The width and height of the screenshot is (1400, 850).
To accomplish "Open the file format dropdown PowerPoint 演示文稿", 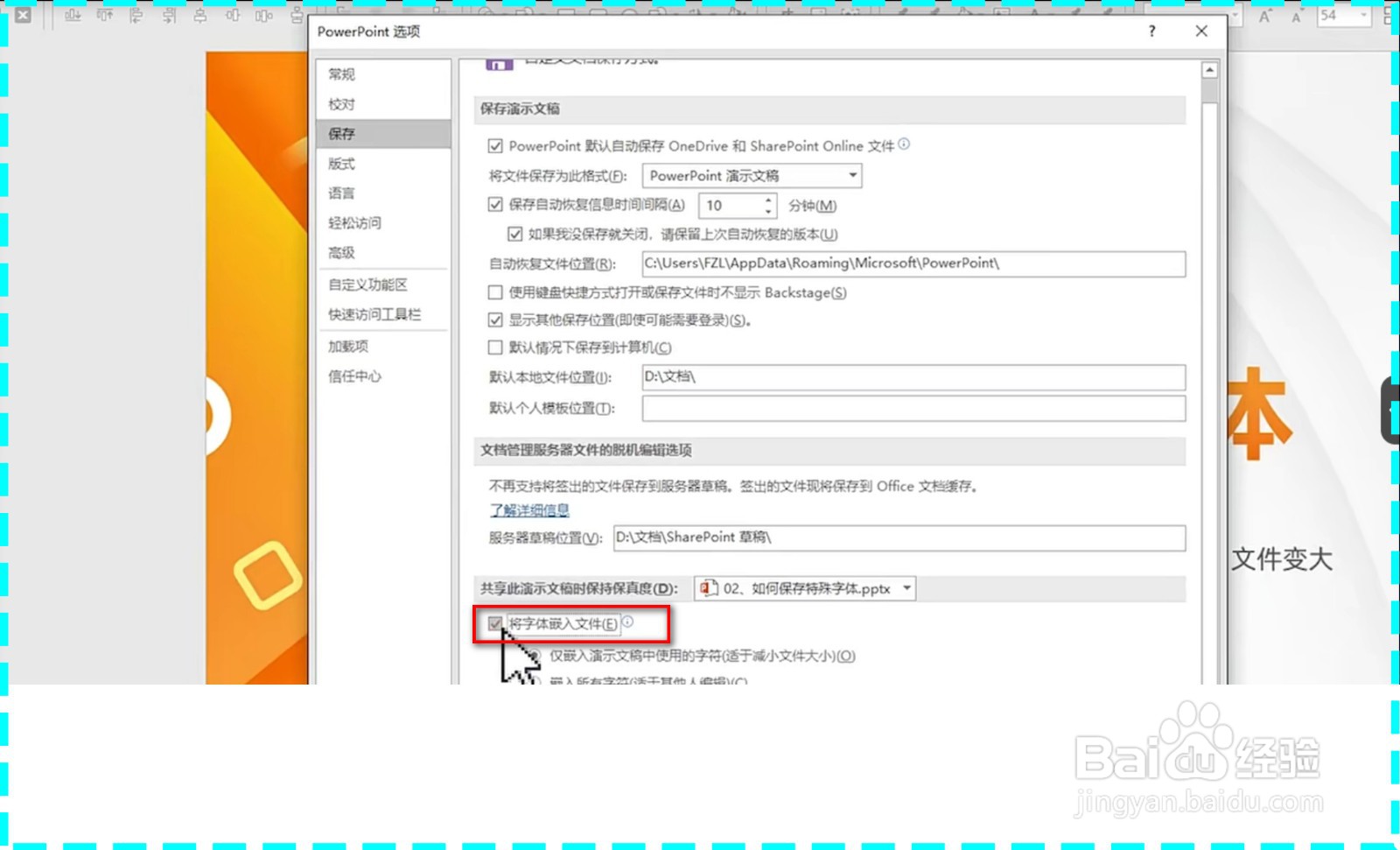I will pos(752,176).
